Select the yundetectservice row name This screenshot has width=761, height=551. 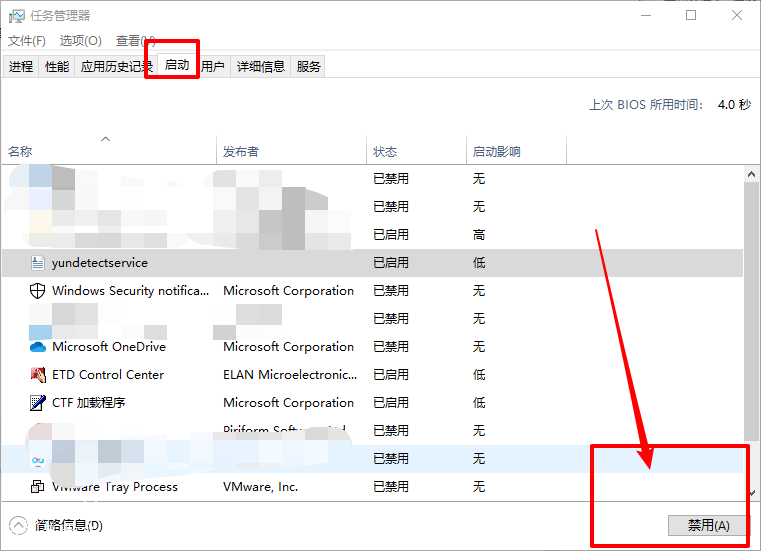(100, 263)
